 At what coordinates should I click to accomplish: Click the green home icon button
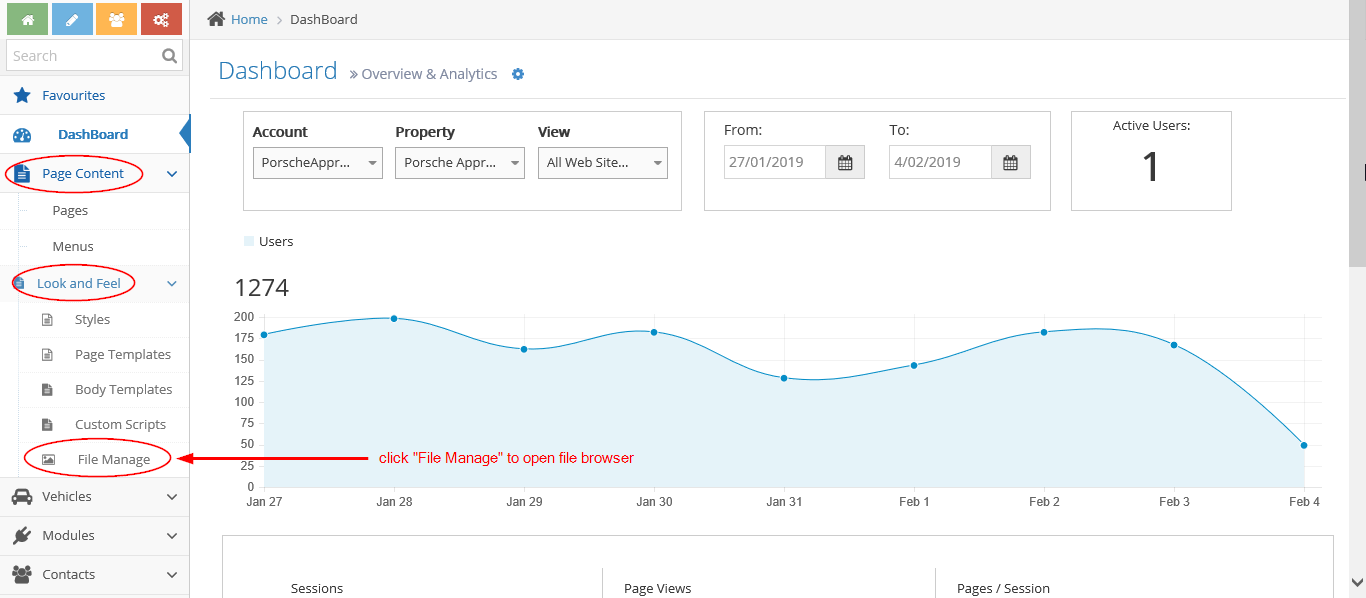point(27,19)
